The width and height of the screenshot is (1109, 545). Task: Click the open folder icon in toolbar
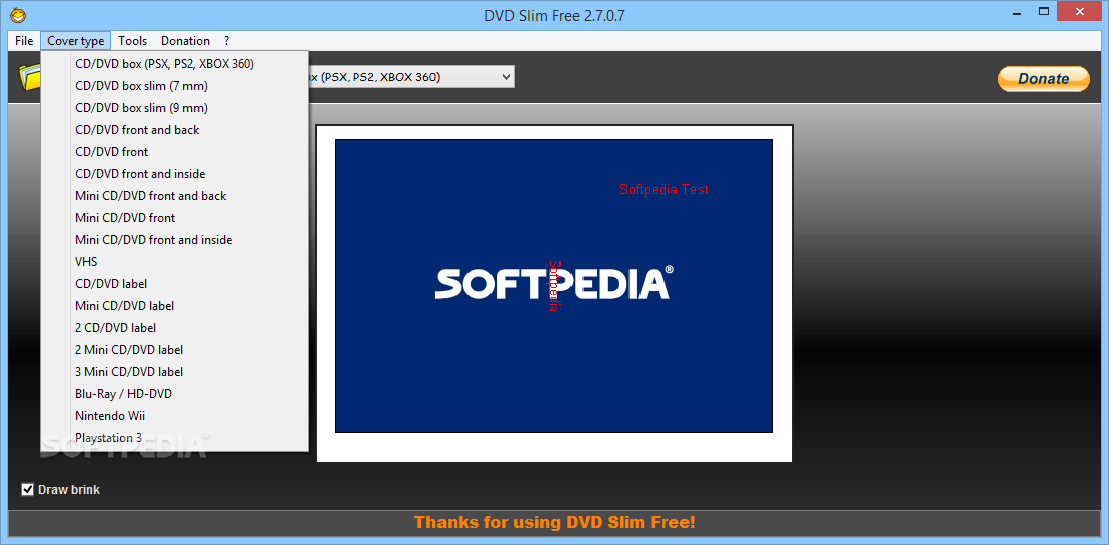[x=30, y=76]
